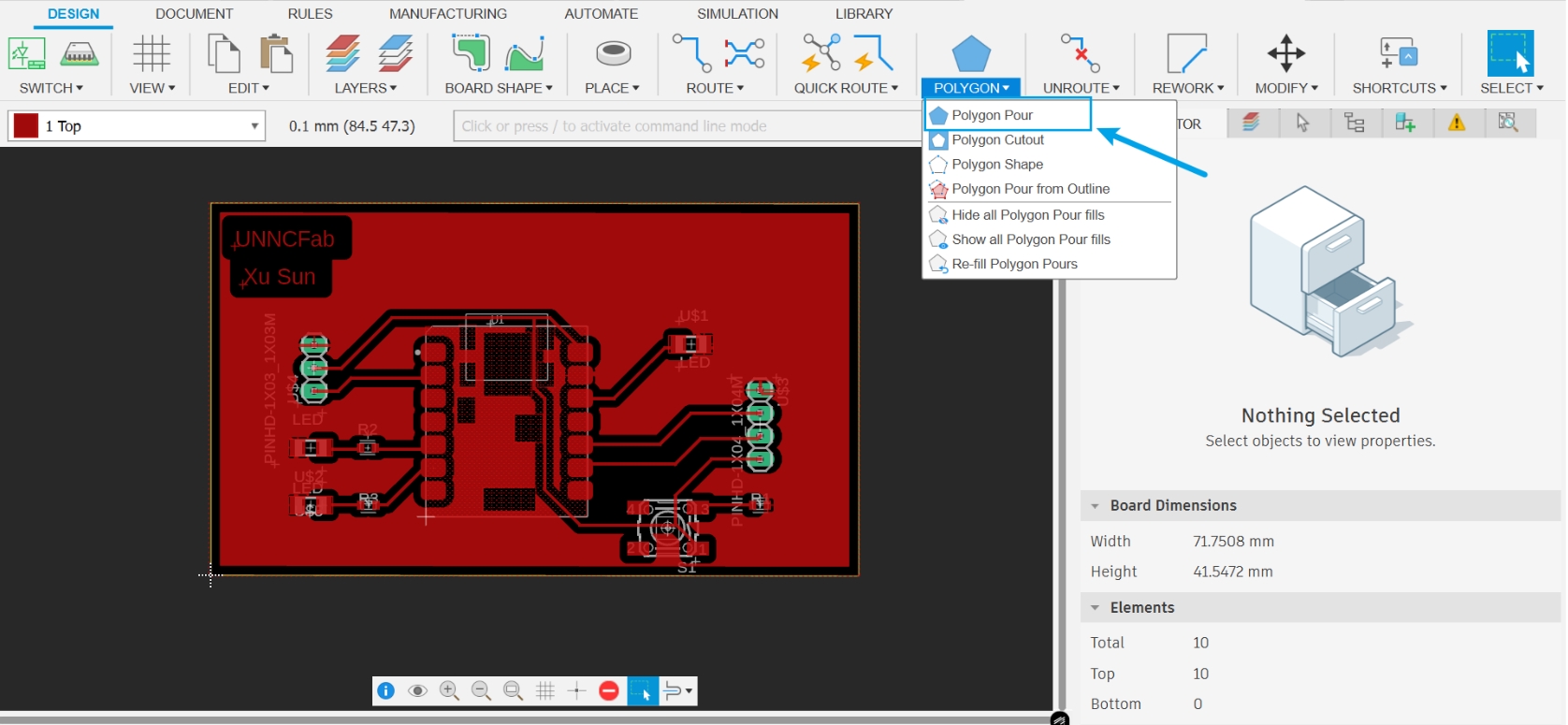Open the VIEW dropdown
1568x725 pixels.
[x=152, y=88]
